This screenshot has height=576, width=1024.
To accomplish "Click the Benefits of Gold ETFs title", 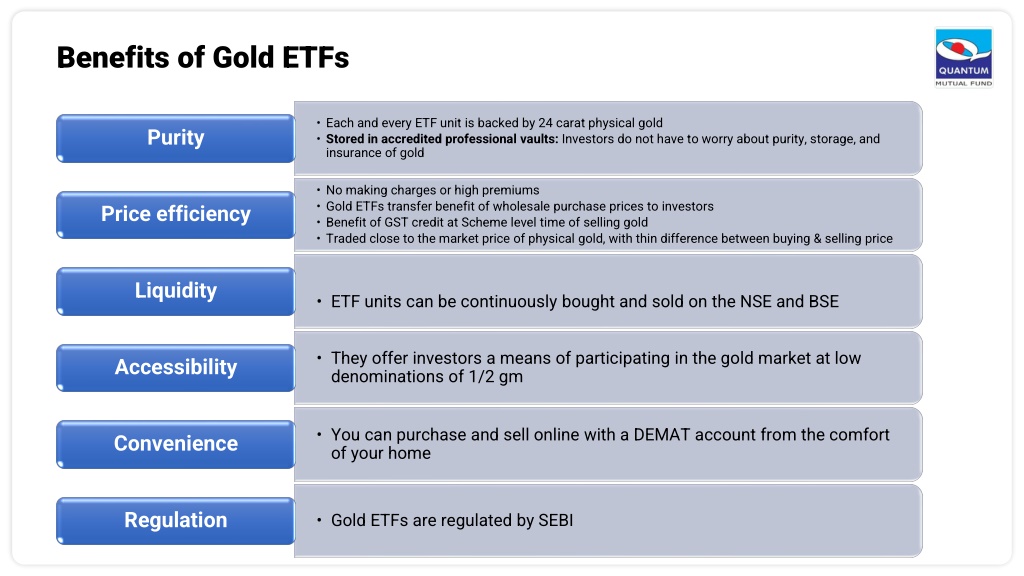I will pos(202,57).
